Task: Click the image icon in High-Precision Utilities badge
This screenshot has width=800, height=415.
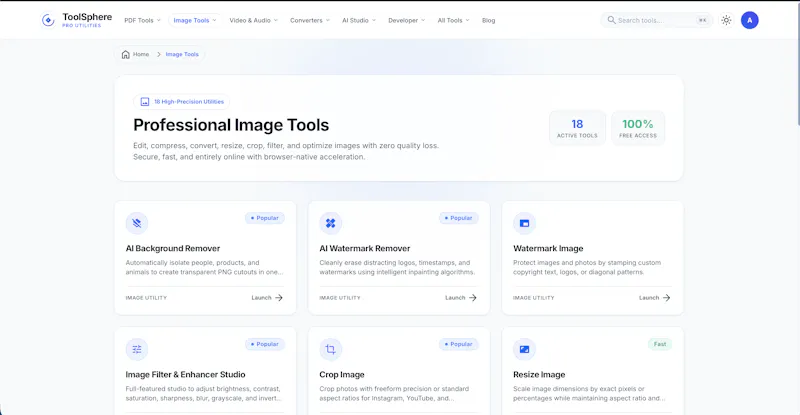Action: tap(145, 102)
